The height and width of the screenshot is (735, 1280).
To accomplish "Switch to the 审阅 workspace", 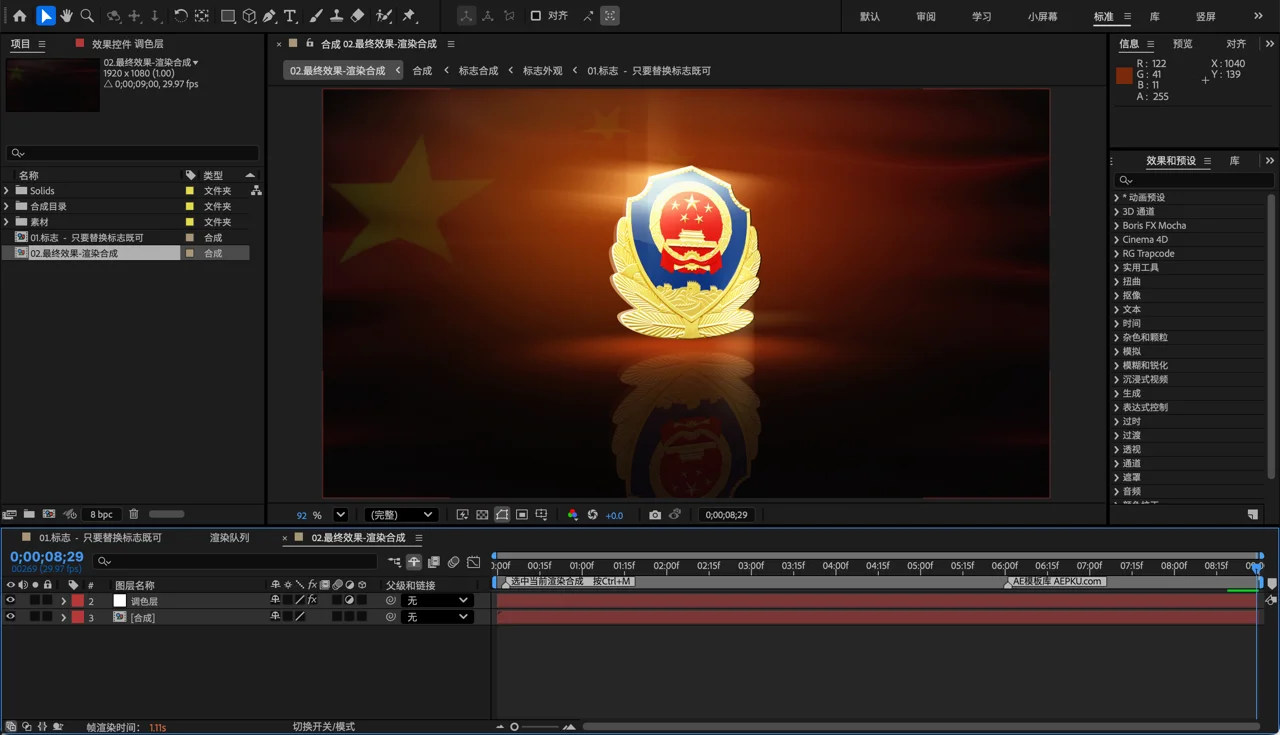I will point(926,17).
